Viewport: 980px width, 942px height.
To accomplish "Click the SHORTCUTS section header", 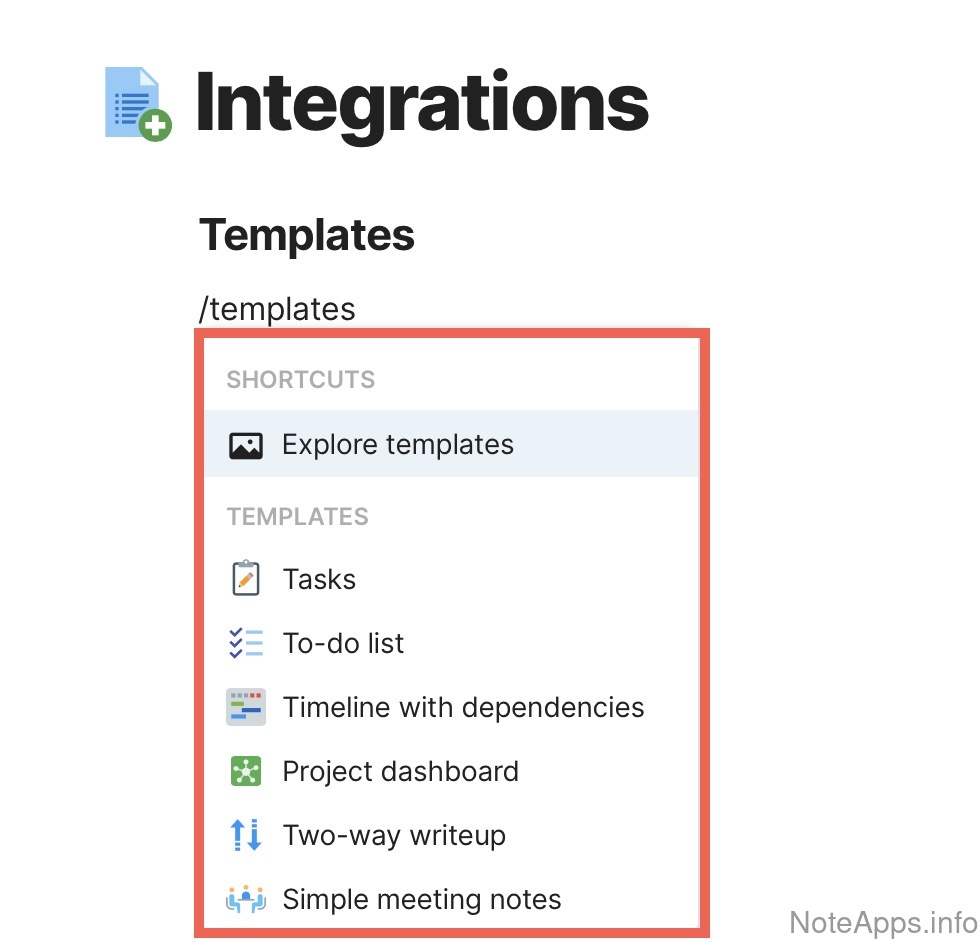I will click(301, 380).
